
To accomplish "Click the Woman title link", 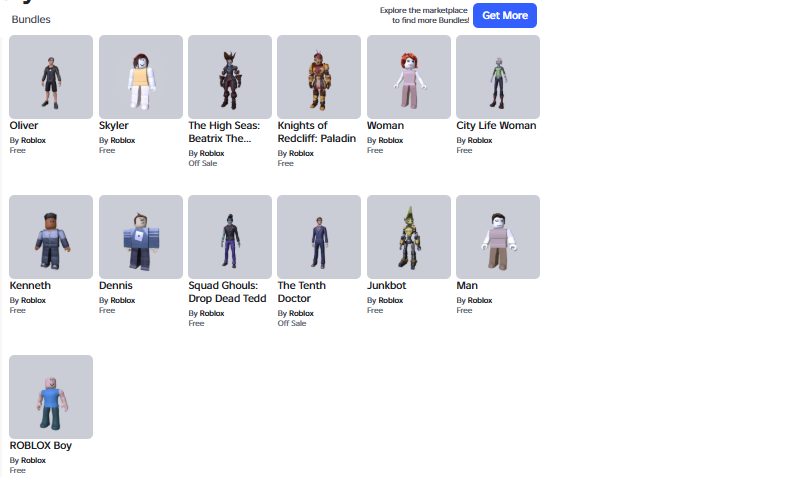I will coord(386,125).
